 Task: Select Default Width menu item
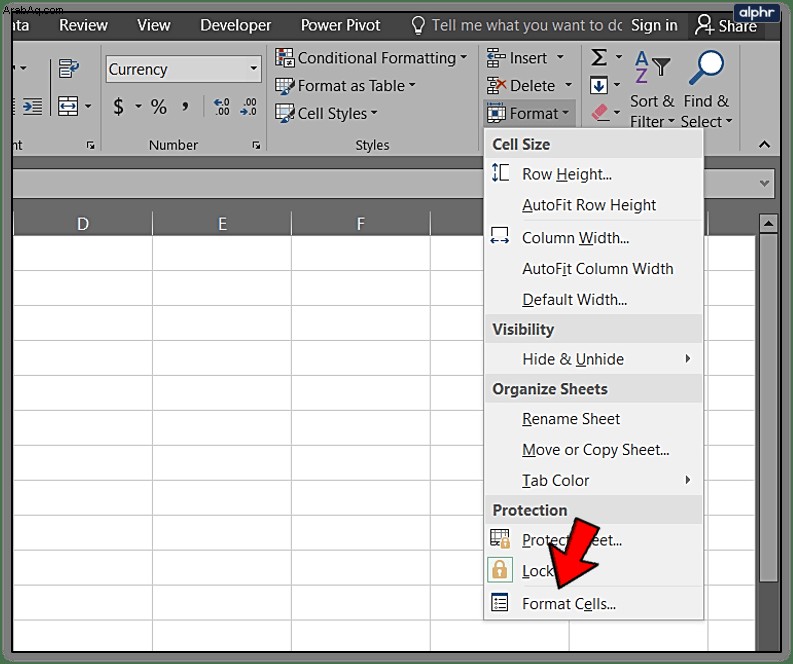[x=594, y=299]
